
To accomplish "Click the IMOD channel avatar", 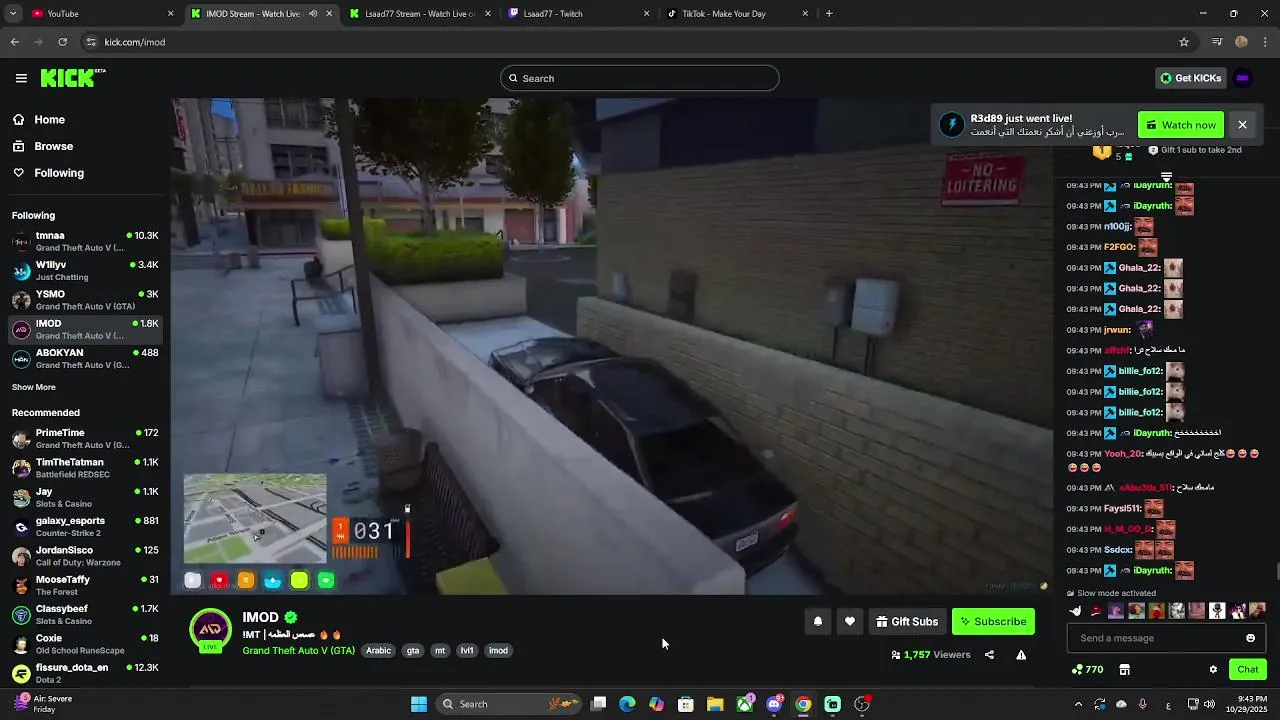I will pos(210,629).
